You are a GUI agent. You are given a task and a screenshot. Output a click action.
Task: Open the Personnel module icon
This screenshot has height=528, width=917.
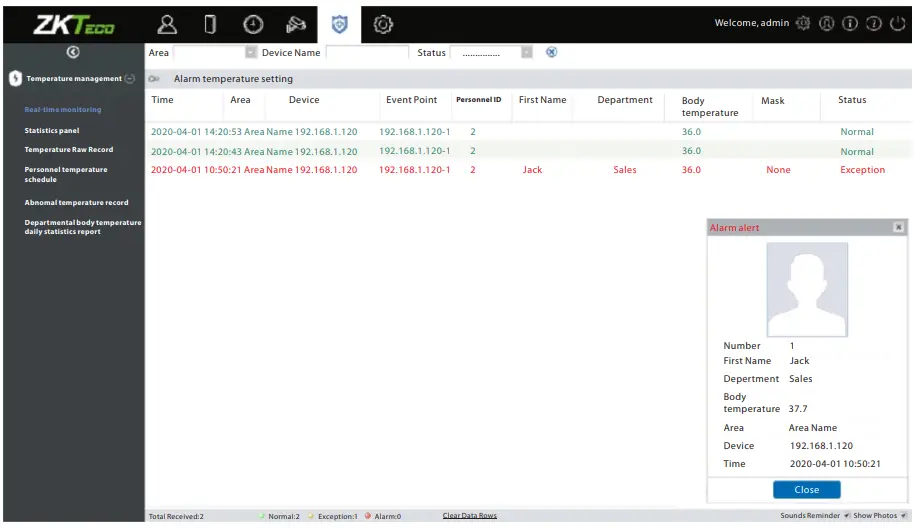[168, 24]
